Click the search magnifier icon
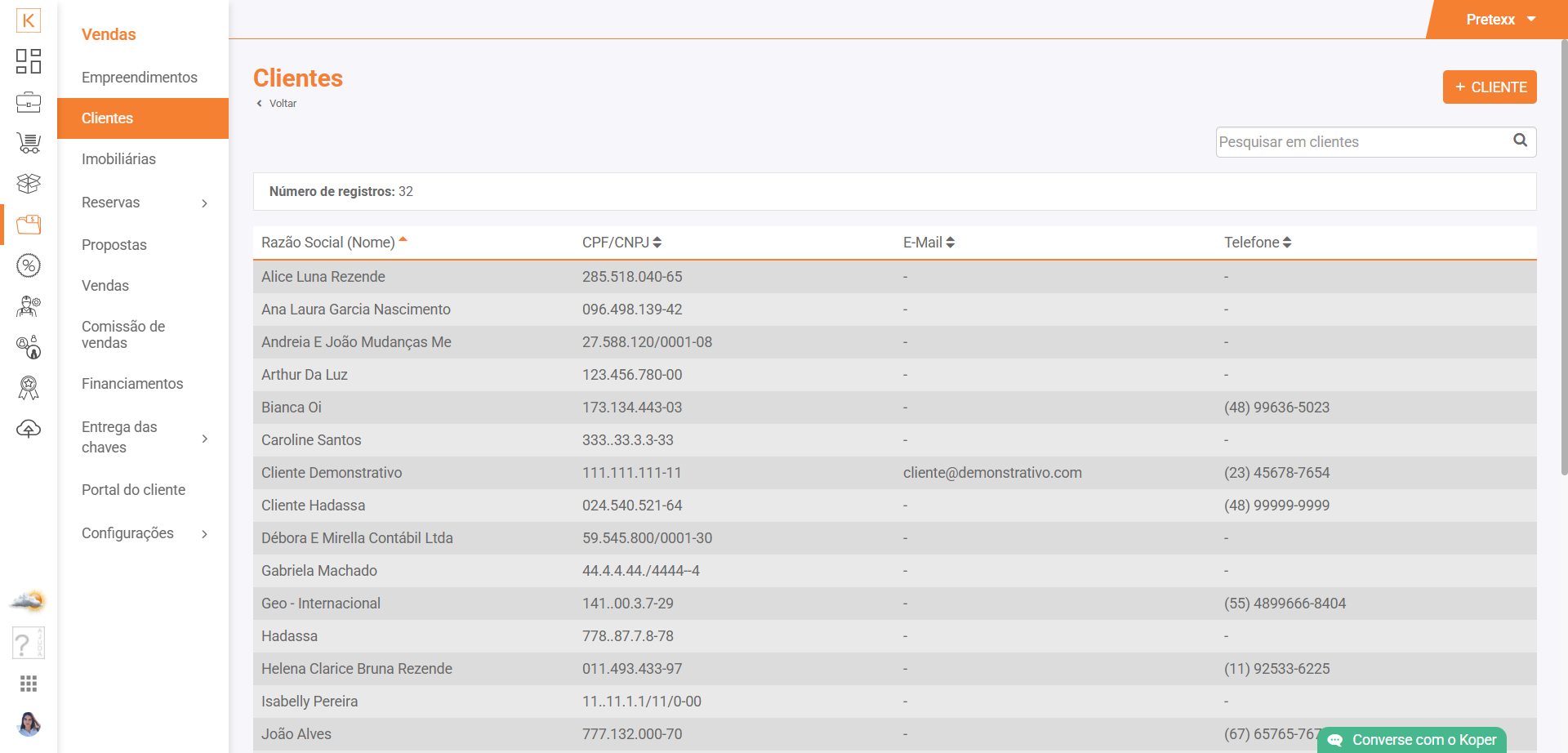This screenshot has width=1568, height=753. (1520, 140)
